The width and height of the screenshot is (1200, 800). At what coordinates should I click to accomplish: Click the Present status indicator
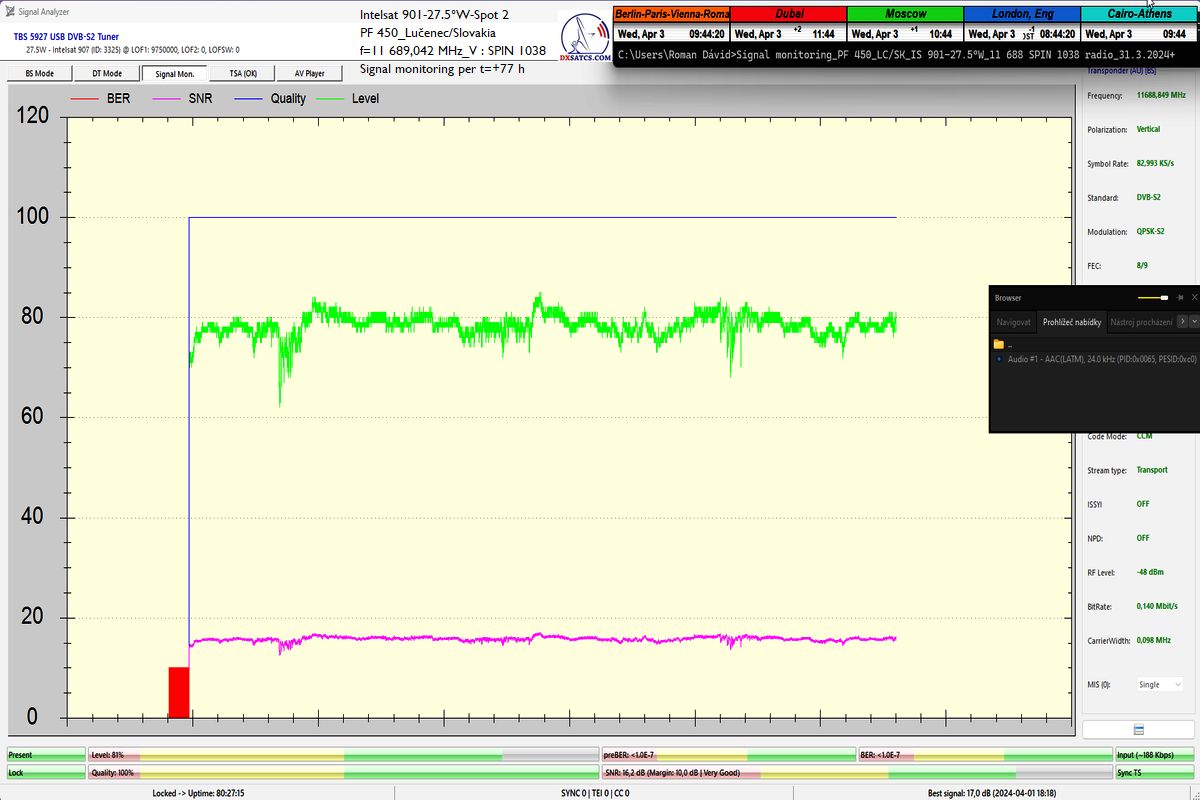point(45,755)
